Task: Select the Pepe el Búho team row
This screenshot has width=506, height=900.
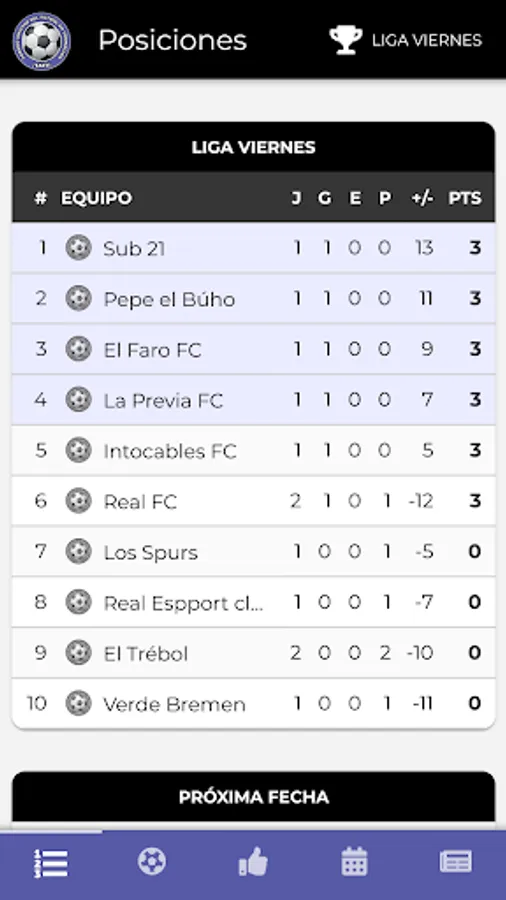Action: (254, 298)
